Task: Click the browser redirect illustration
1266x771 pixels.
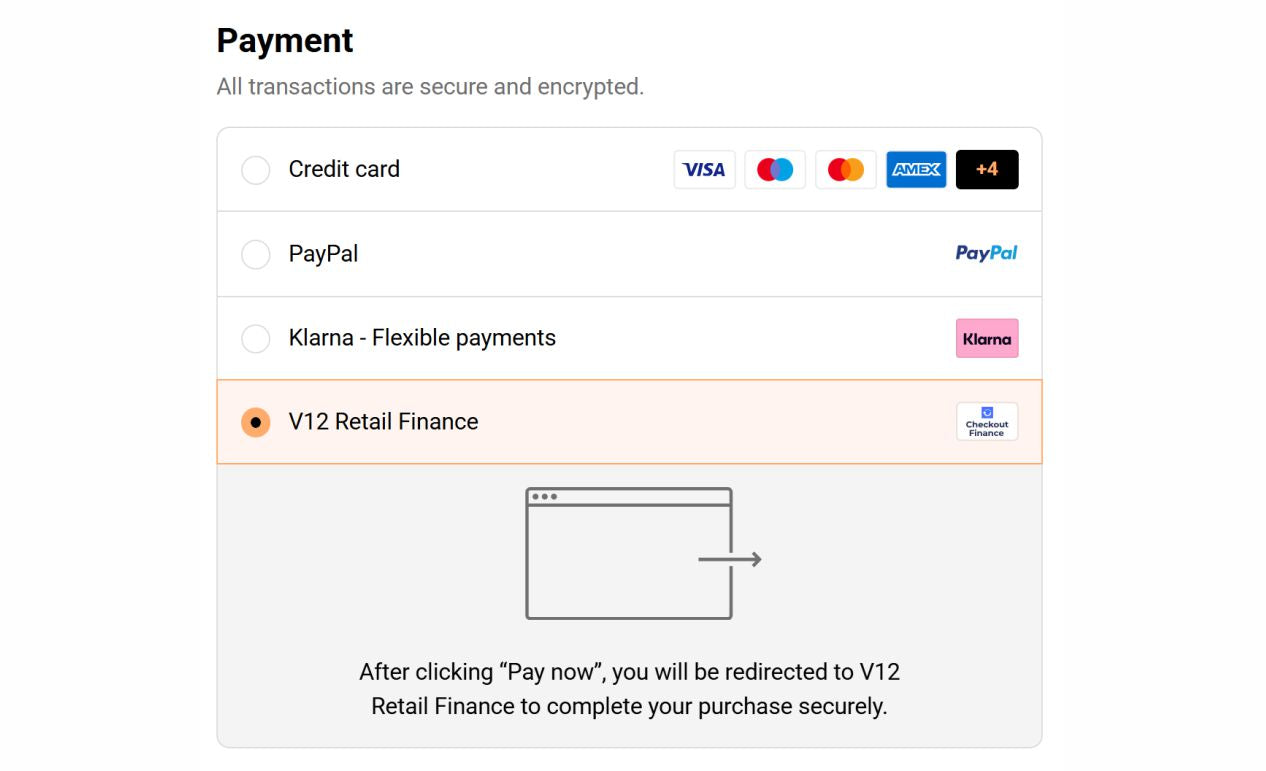Action: pos(643,553)
